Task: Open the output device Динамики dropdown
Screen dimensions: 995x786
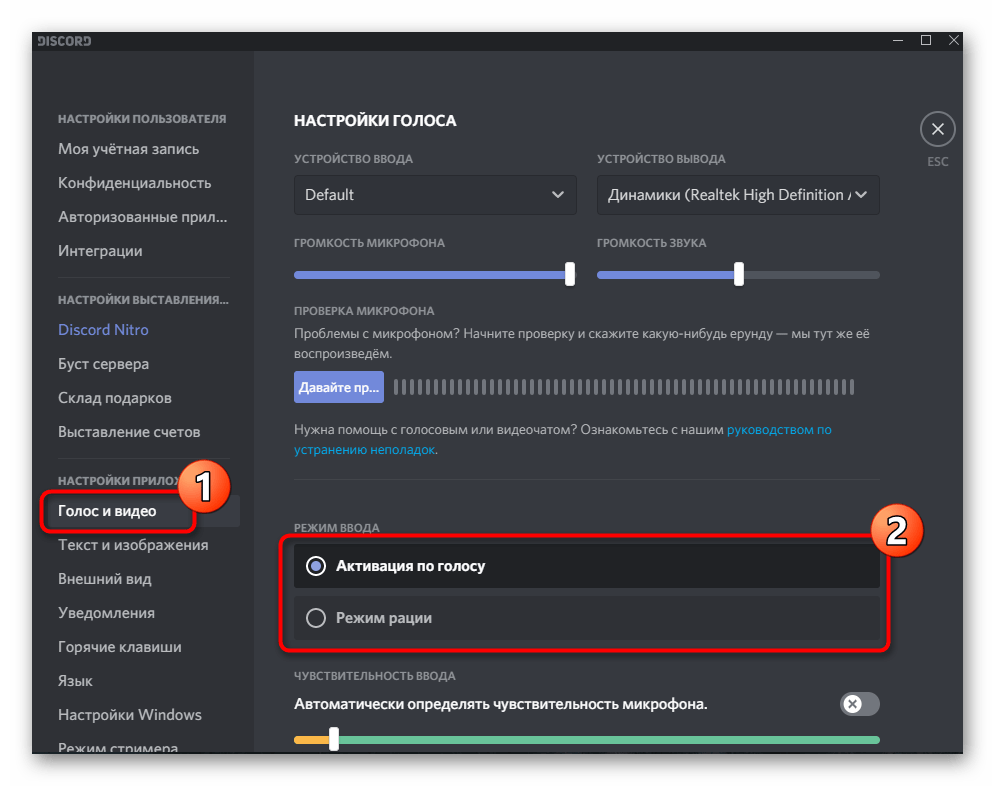Action: coord(738,195)
